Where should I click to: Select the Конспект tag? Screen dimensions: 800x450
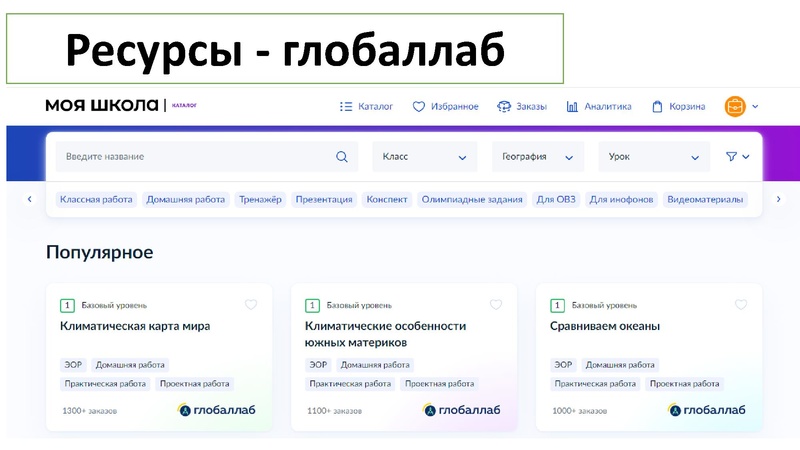point(387,199)
